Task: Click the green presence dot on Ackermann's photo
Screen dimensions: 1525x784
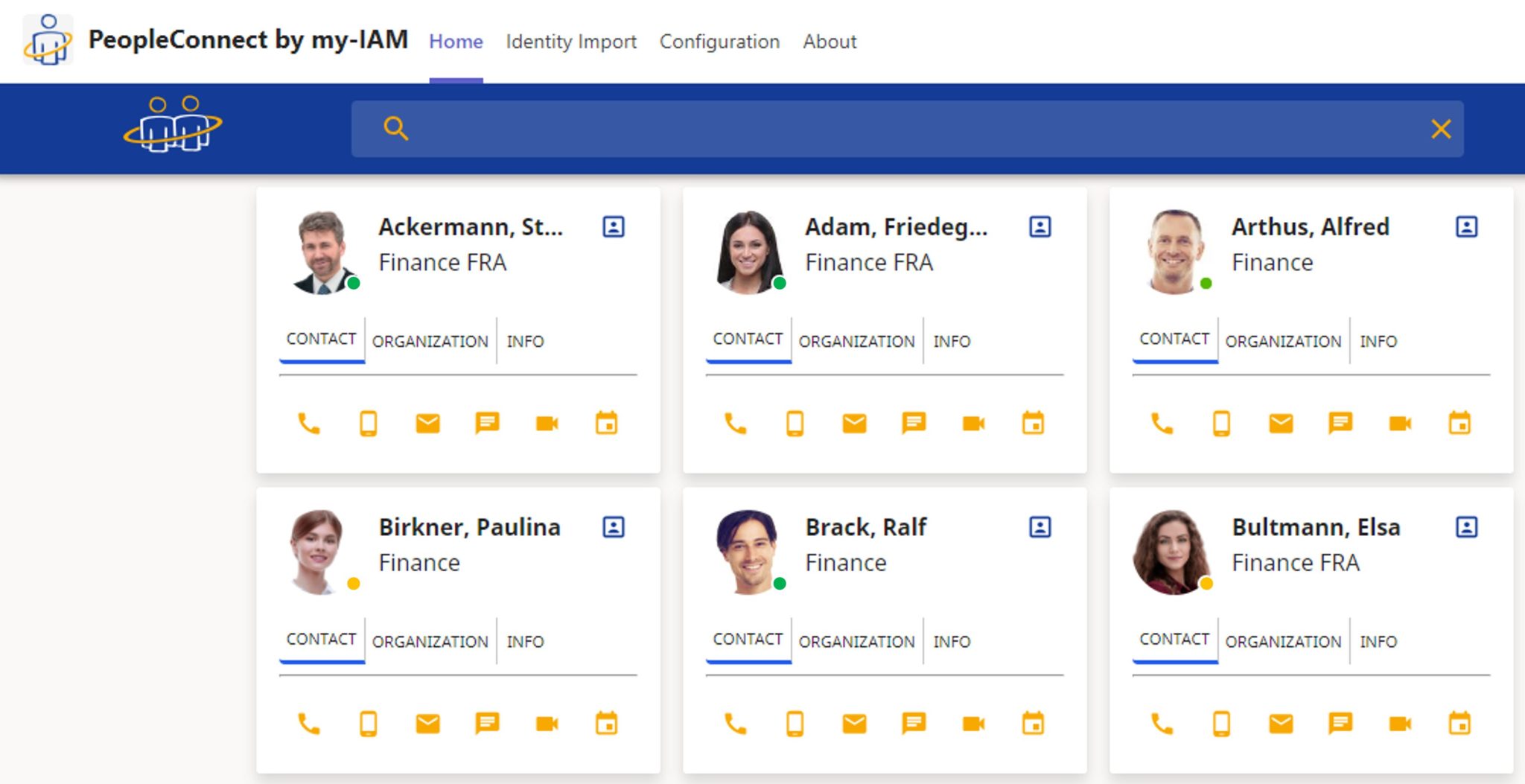Action: (353, 284)
